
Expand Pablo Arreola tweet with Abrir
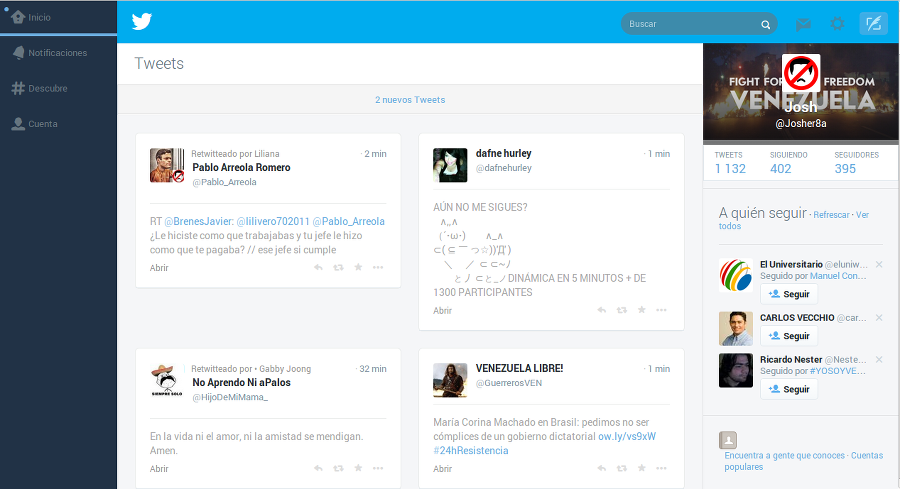159,267
